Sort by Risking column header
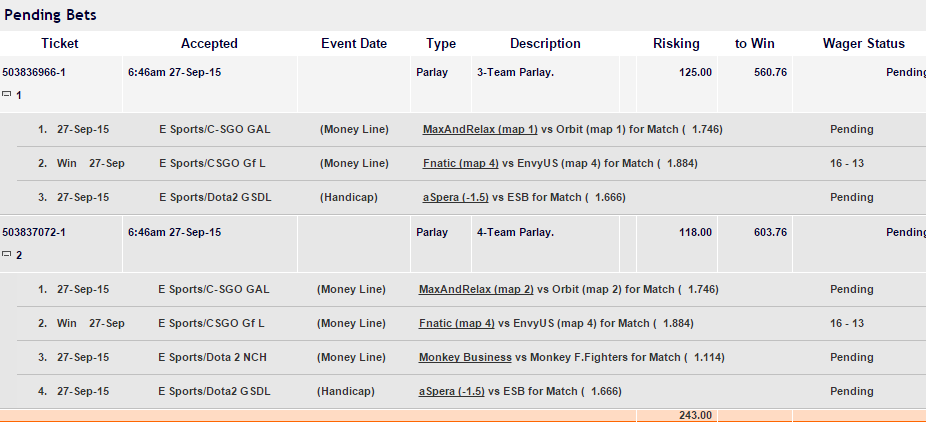Image resolution: width=940 pixels, height=425 pixels. tap(676, 44)
